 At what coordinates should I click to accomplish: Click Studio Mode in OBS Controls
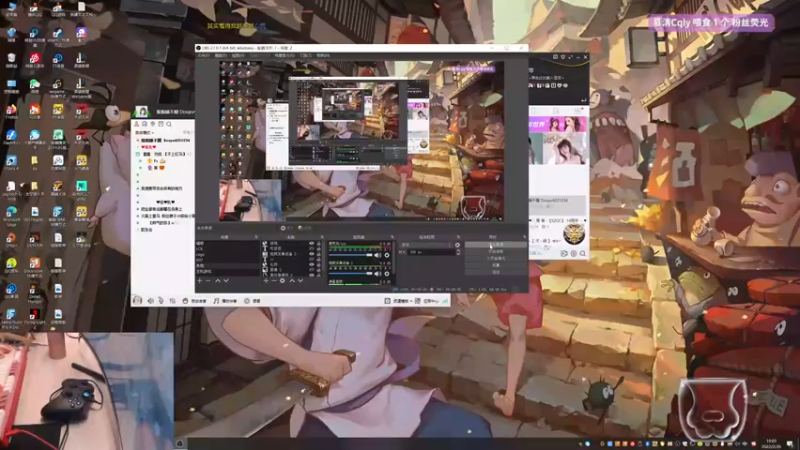495,258
